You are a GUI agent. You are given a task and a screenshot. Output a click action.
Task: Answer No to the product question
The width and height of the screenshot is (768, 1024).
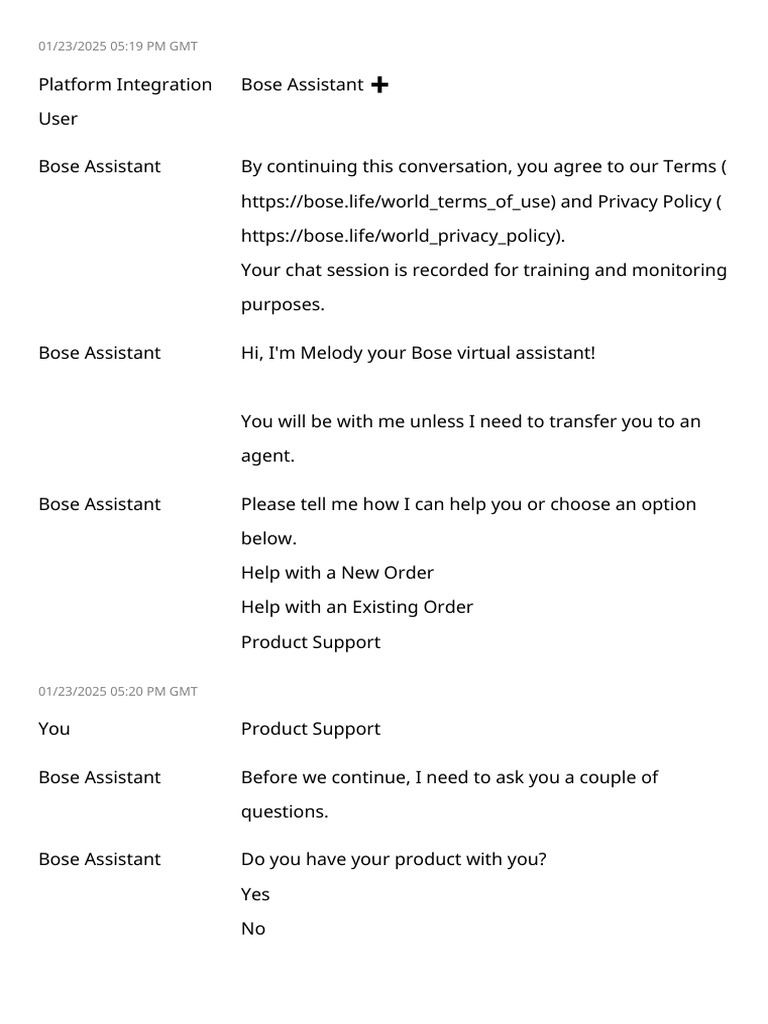(x=253, y=928)
